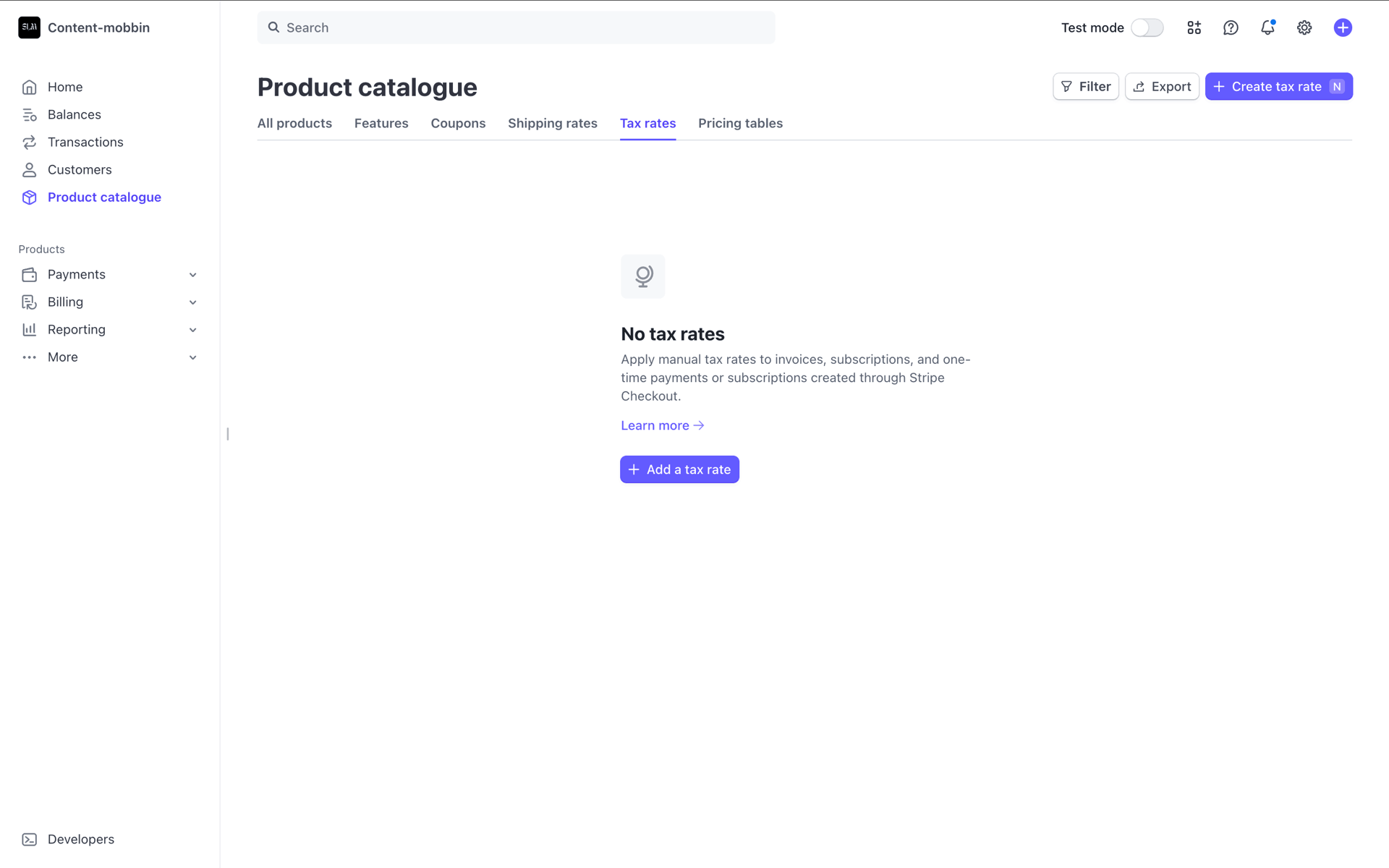This screenshot has height=868, width=1389.
Task: Click the Export button
Action: (x=1162, y=87)
